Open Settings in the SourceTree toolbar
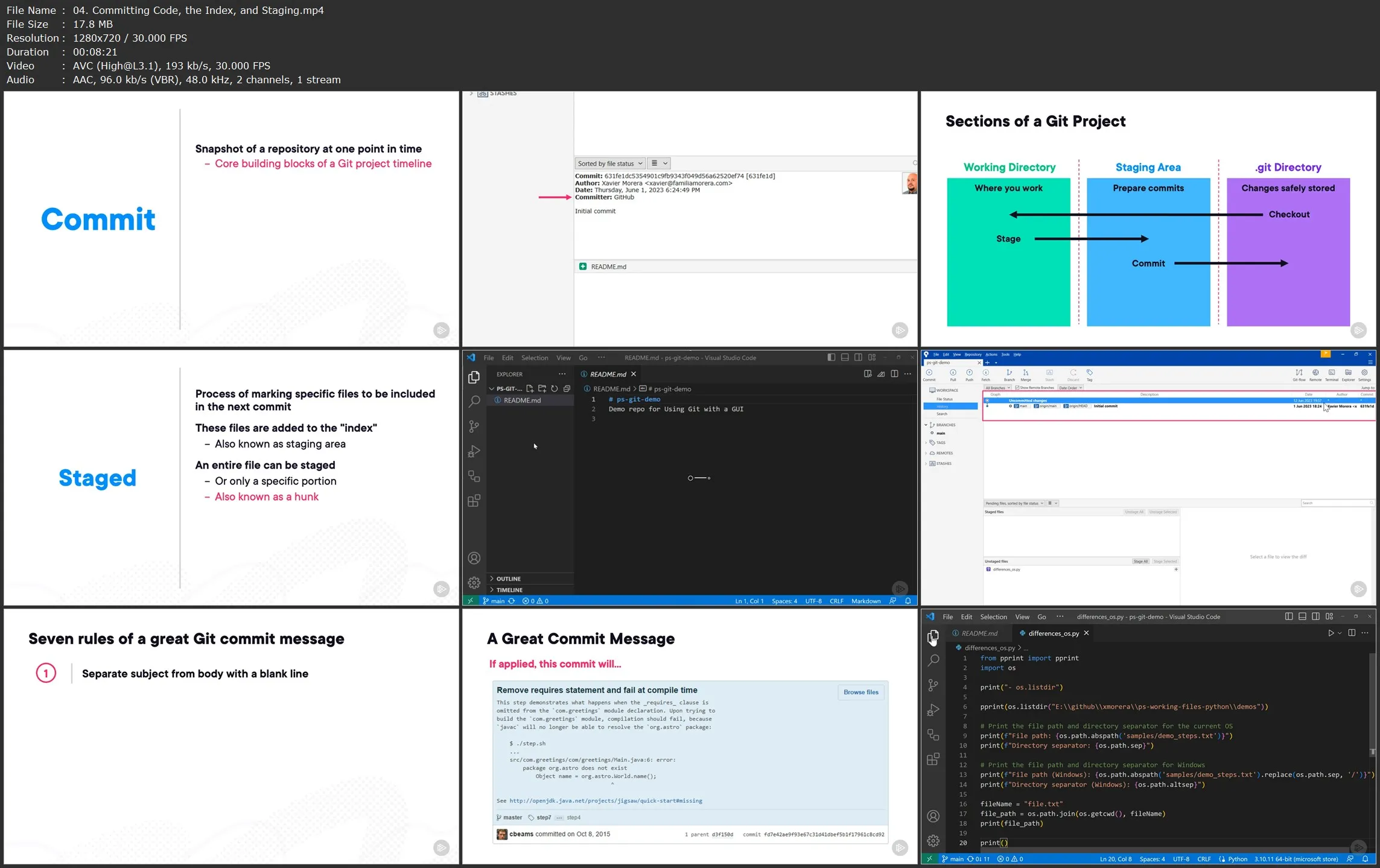1380x868 pixels. [x=1364, y=375]
